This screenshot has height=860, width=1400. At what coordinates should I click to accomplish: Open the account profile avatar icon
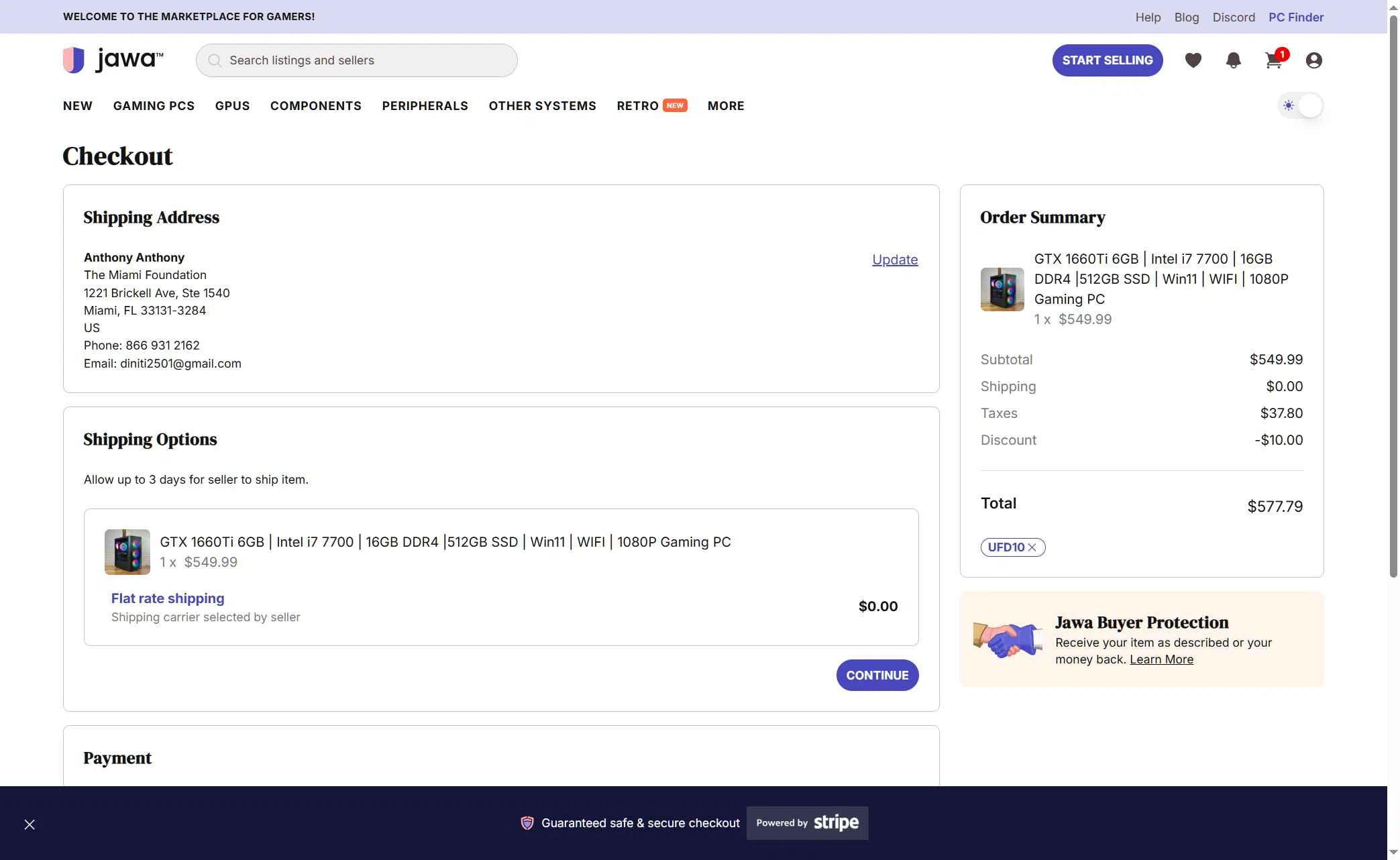[1313, 60]
